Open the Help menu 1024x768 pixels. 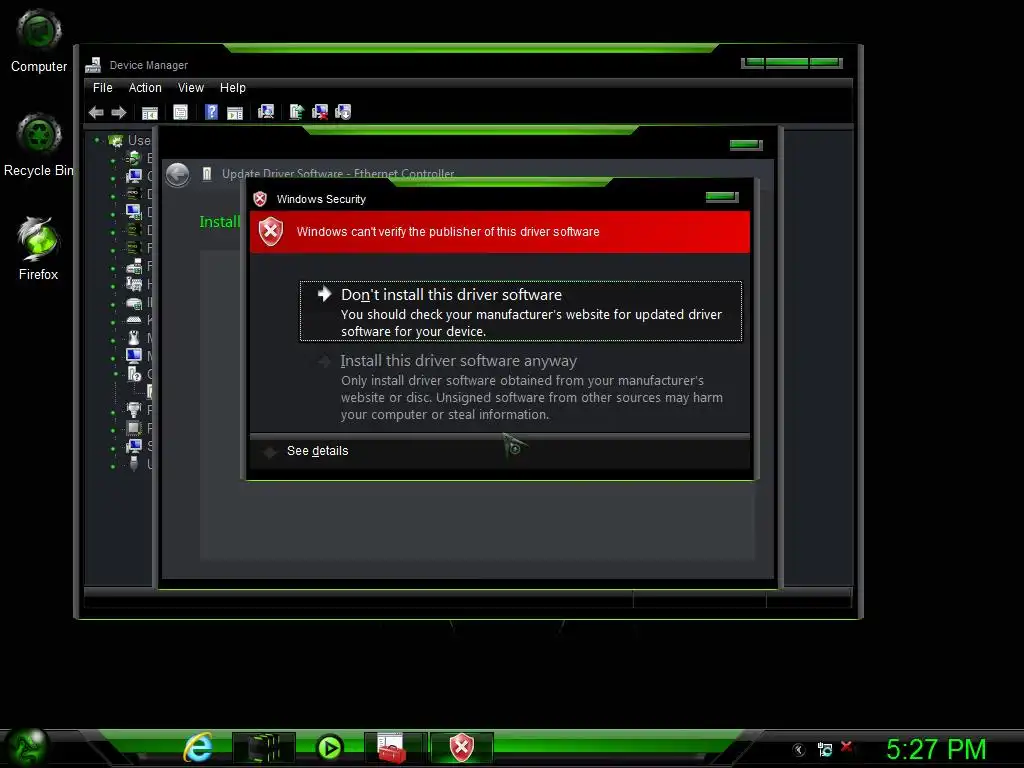click(x=232, y=88)
